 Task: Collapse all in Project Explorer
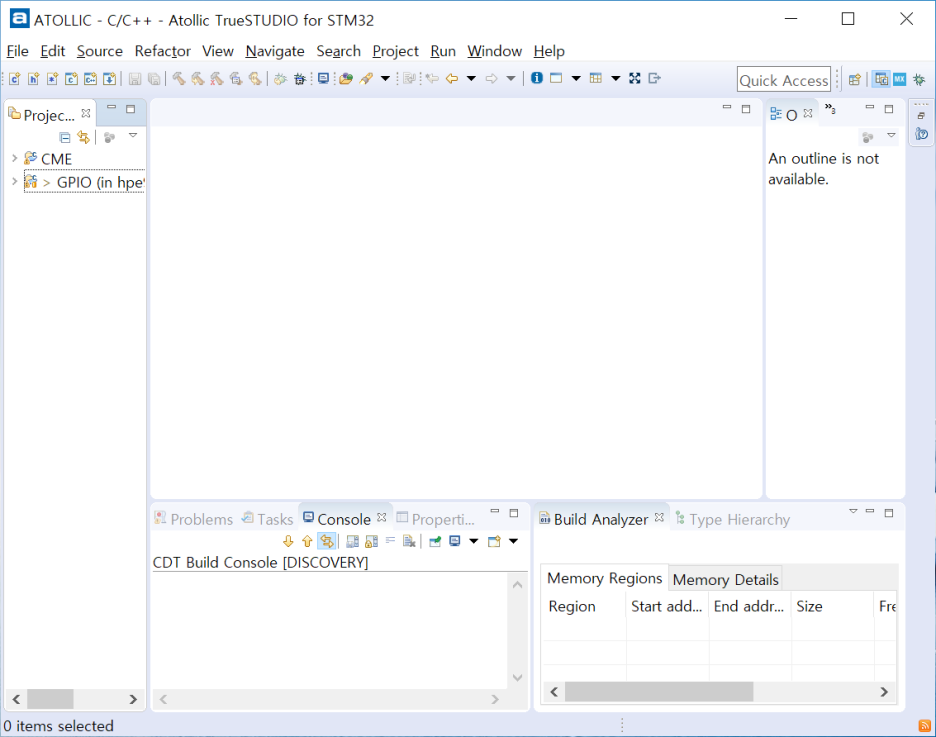tap(65, 138)
